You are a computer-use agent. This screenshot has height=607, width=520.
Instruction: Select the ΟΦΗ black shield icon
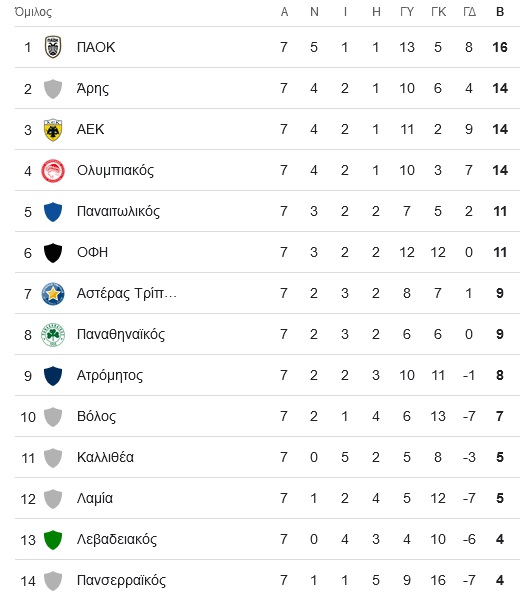click(53, 253)
